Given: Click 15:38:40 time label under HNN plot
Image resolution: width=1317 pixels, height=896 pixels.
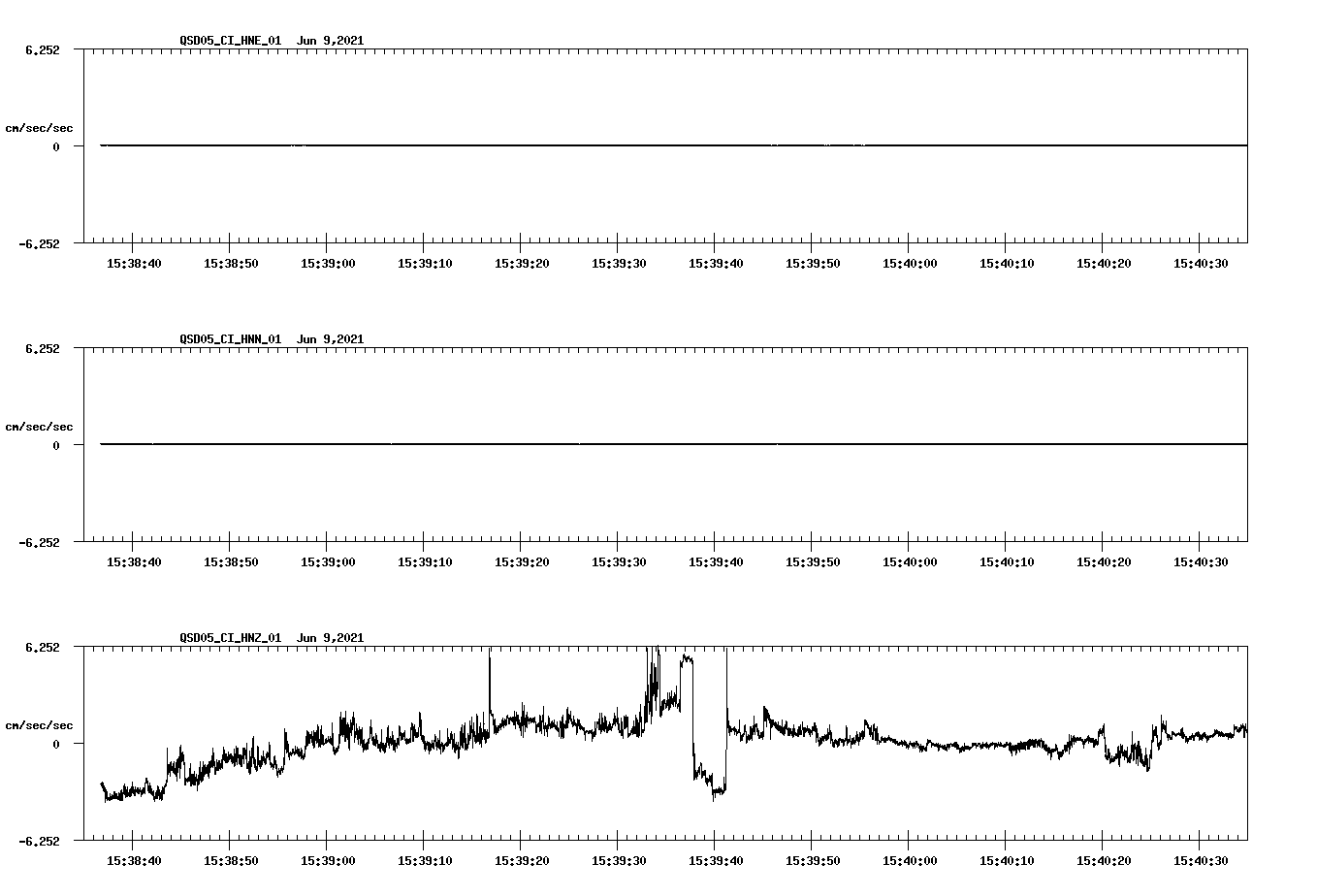Looking at the screenshot, I should (x=134, y=562).
